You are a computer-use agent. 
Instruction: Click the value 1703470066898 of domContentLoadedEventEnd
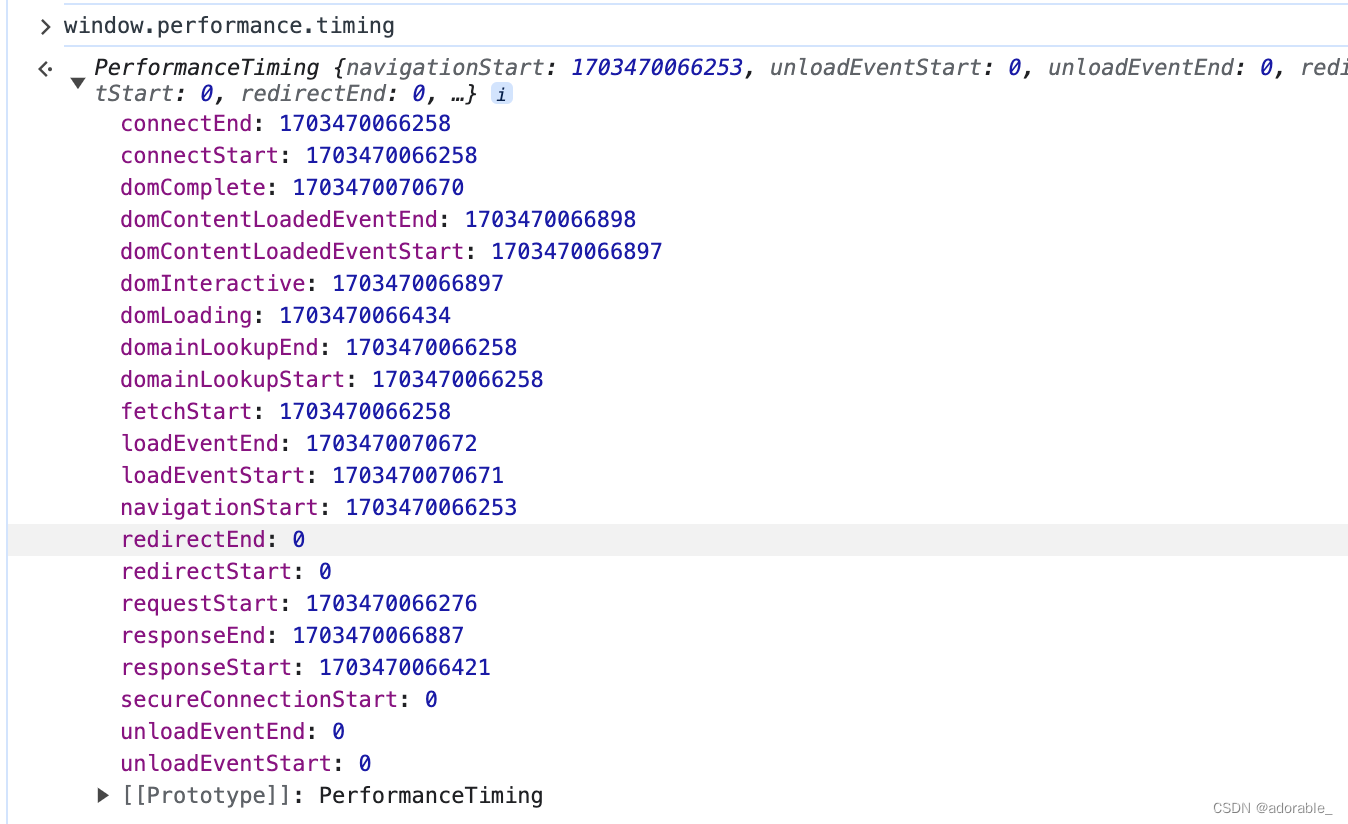click(551, 220)
